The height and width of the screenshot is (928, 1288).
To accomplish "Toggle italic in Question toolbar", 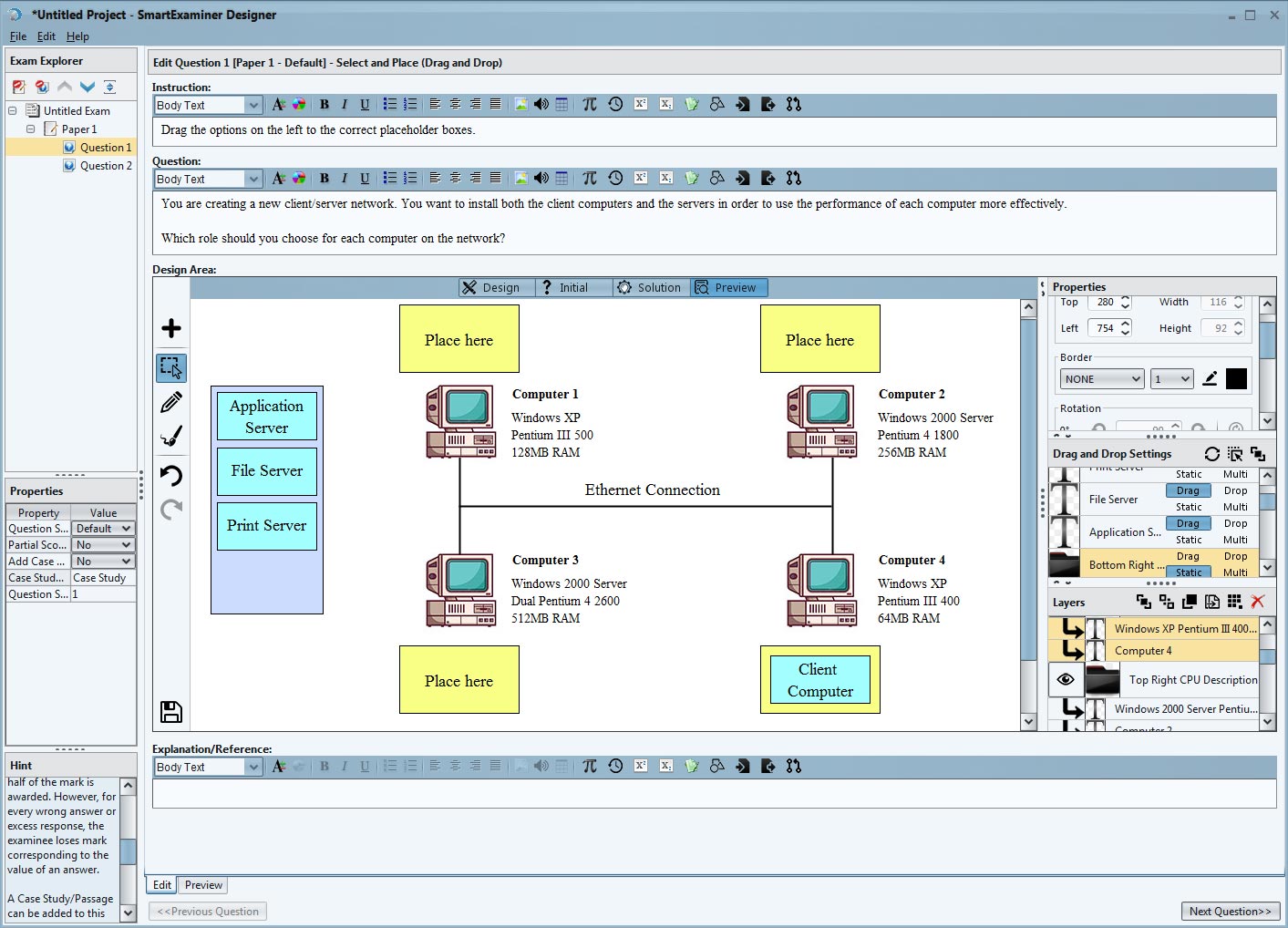I will (x=345, y=179).
